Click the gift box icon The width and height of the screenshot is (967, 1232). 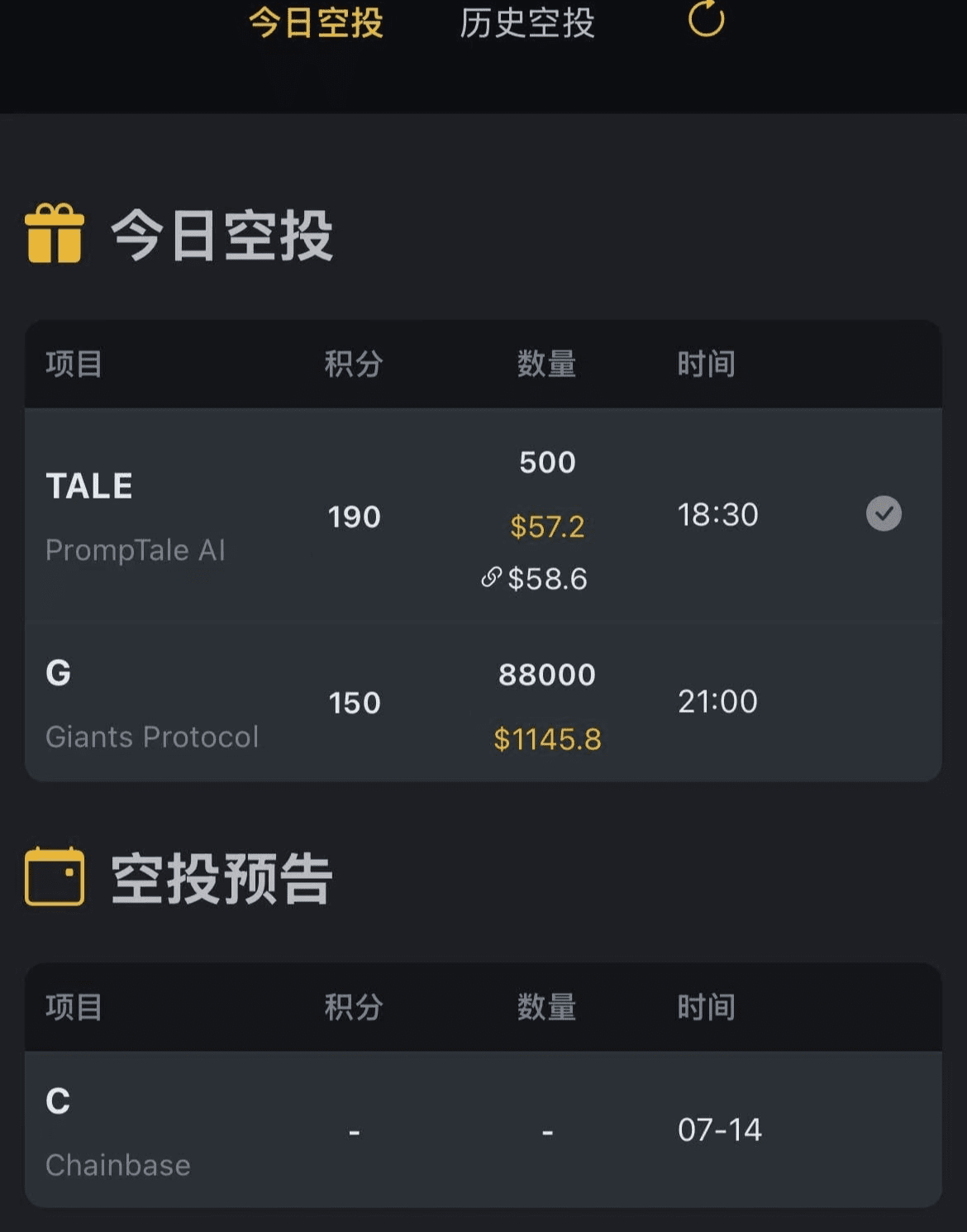[55, 233]
